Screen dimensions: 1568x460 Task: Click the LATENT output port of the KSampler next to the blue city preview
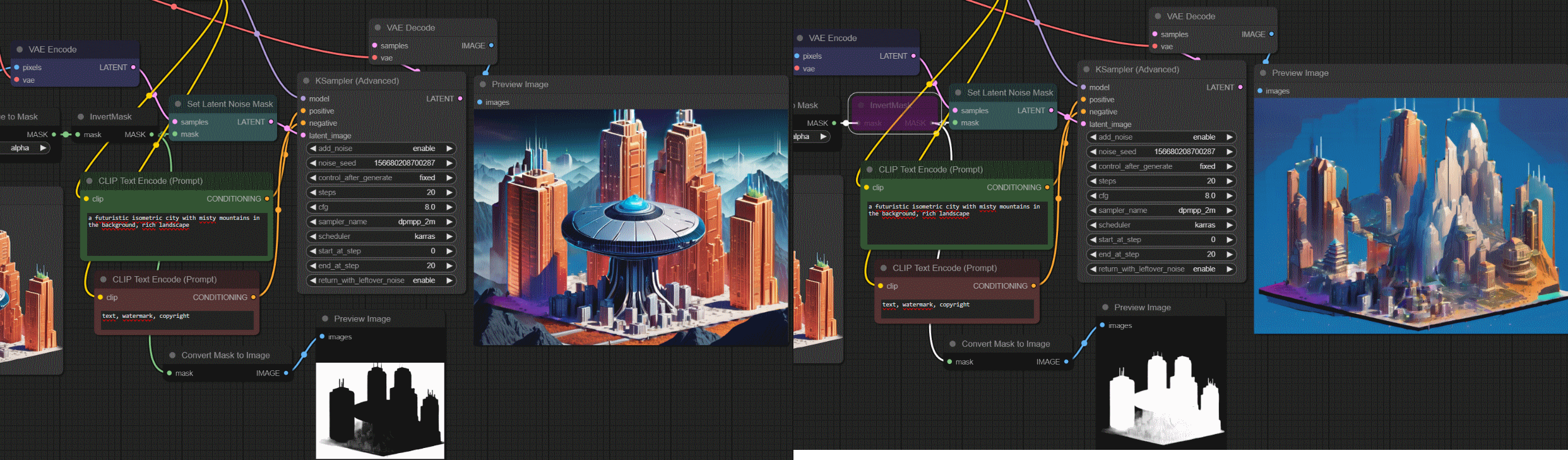(x=1240, y=87)
